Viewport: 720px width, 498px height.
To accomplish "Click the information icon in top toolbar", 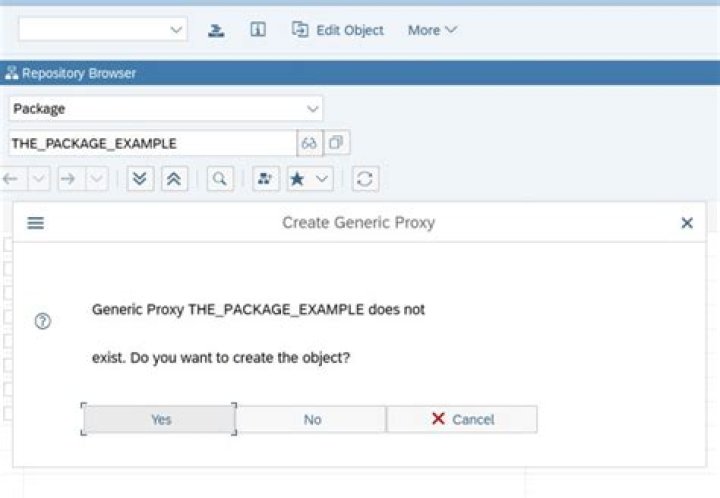I will pyautogui.click(x=258, y=30).
